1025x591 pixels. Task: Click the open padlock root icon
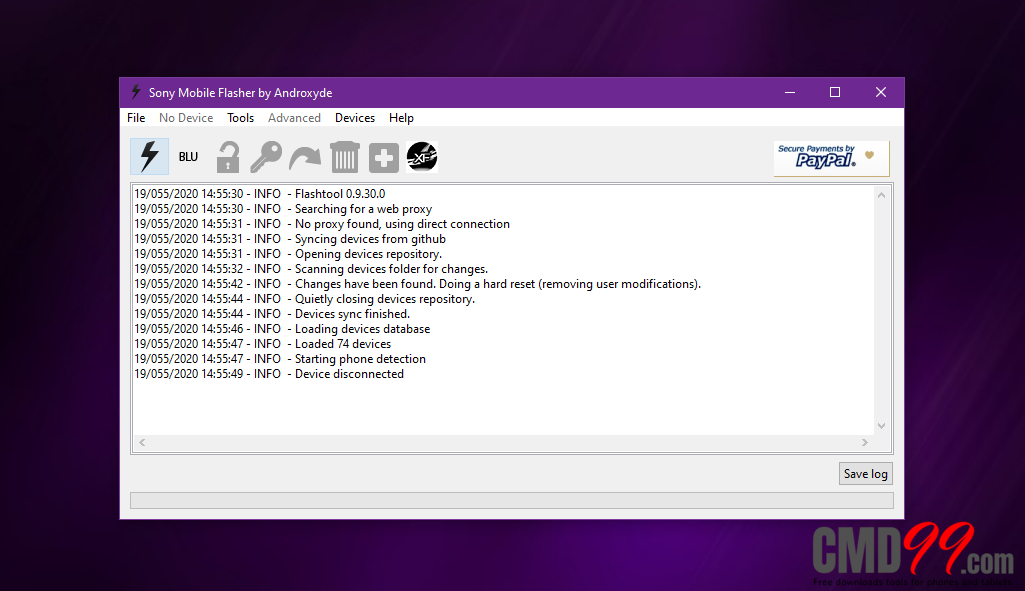(227, 157)
